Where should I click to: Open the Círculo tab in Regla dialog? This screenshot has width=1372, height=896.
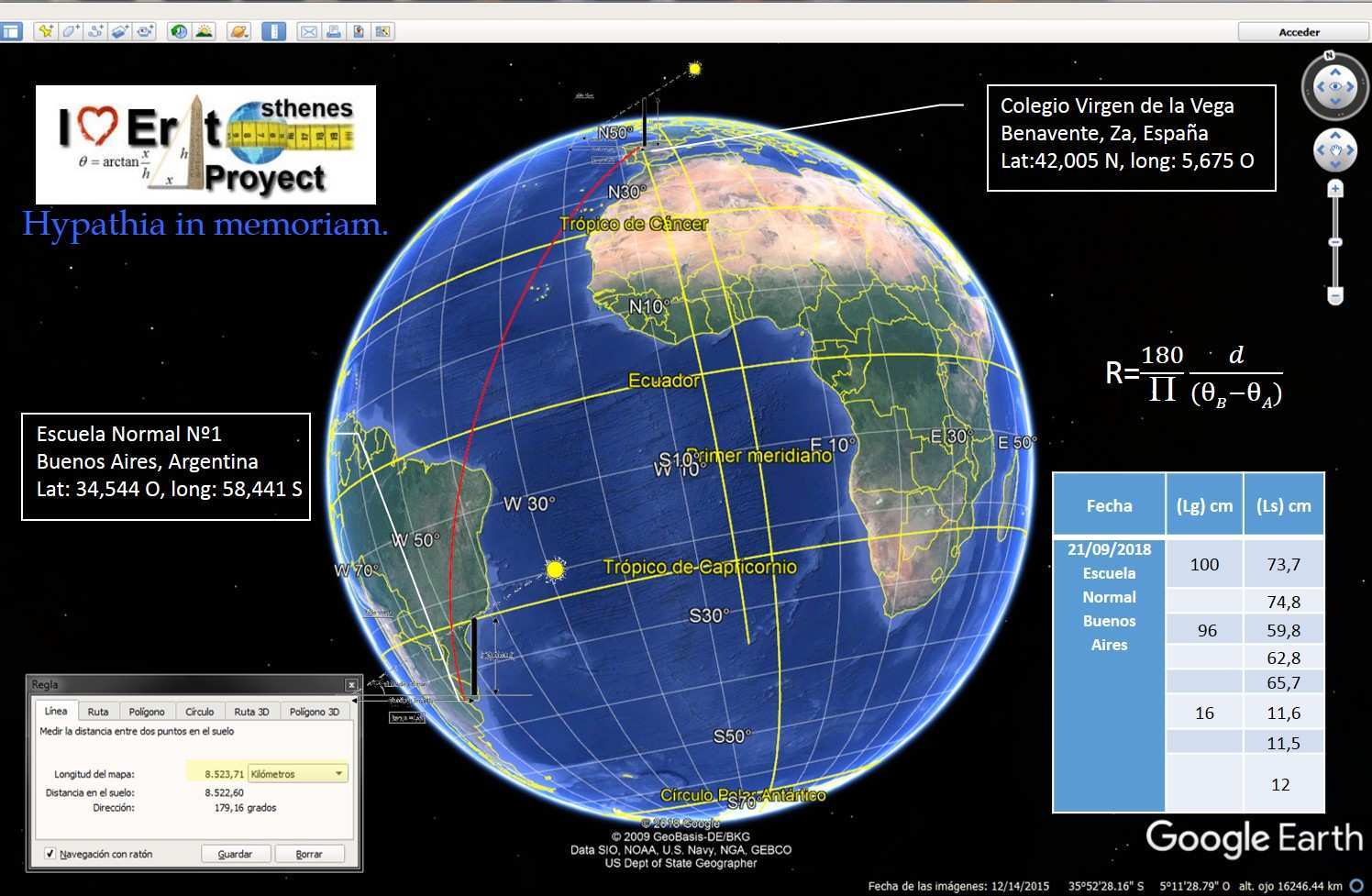199,712
